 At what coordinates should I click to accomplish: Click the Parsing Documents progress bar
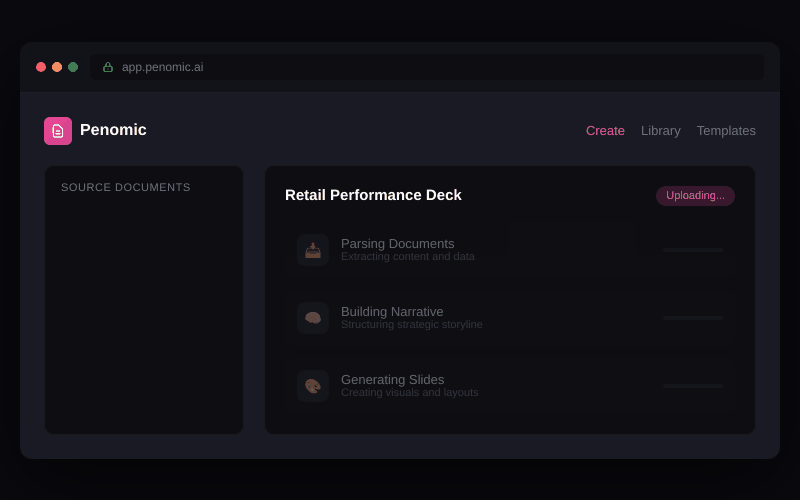pos(692,250)
